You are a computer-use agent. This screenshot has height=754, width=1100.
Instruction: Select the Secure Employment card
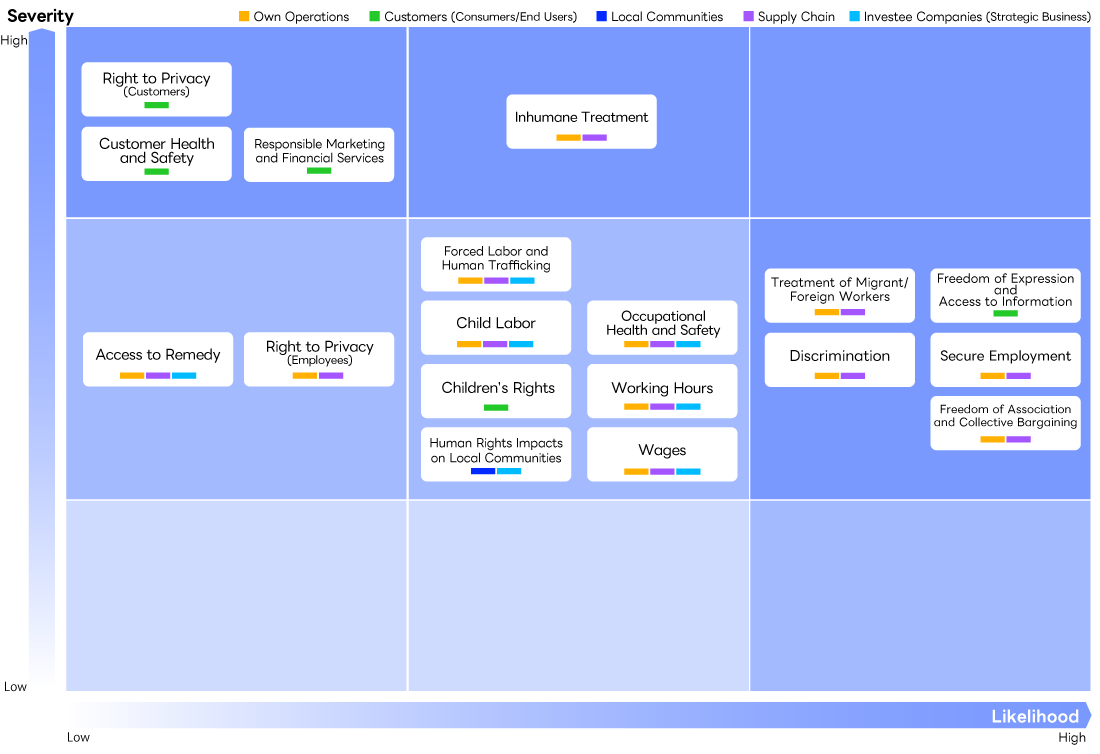point(1005,359)
